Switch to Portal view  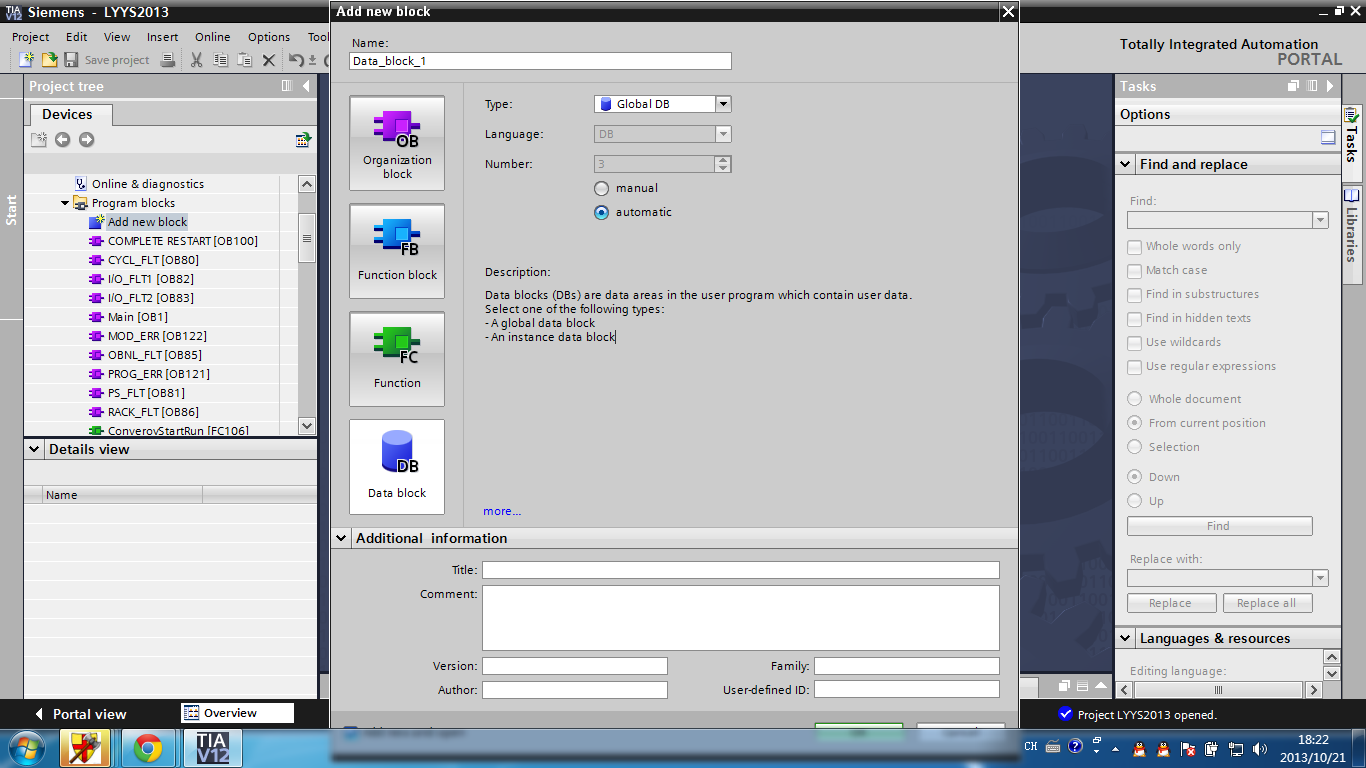80,714
